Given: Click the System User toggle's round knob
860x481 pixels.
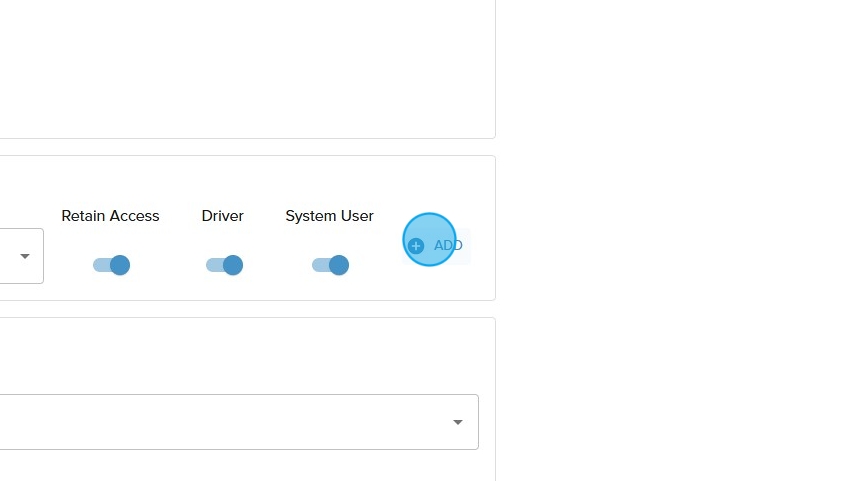Looking at the screenshot, I should pos(339,265).
